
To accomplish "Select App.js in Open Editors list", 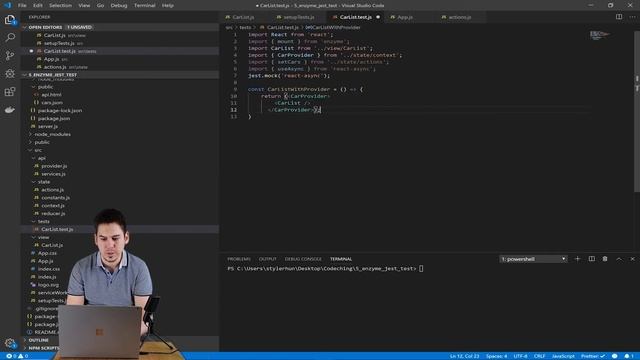I will [51, 59].
